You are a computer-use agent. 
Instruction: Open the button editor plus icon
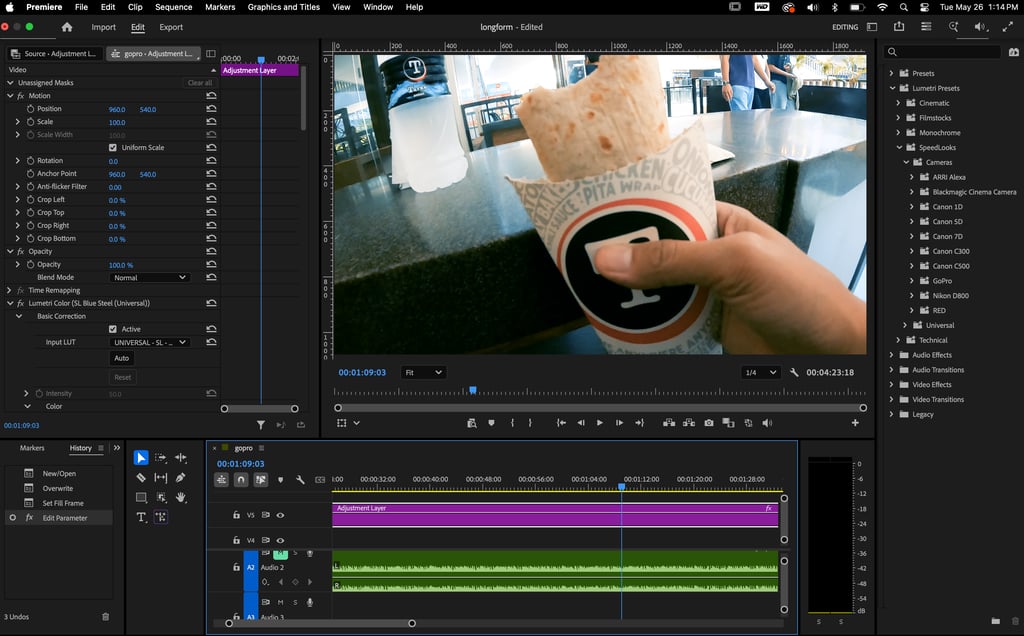[855, 423]
